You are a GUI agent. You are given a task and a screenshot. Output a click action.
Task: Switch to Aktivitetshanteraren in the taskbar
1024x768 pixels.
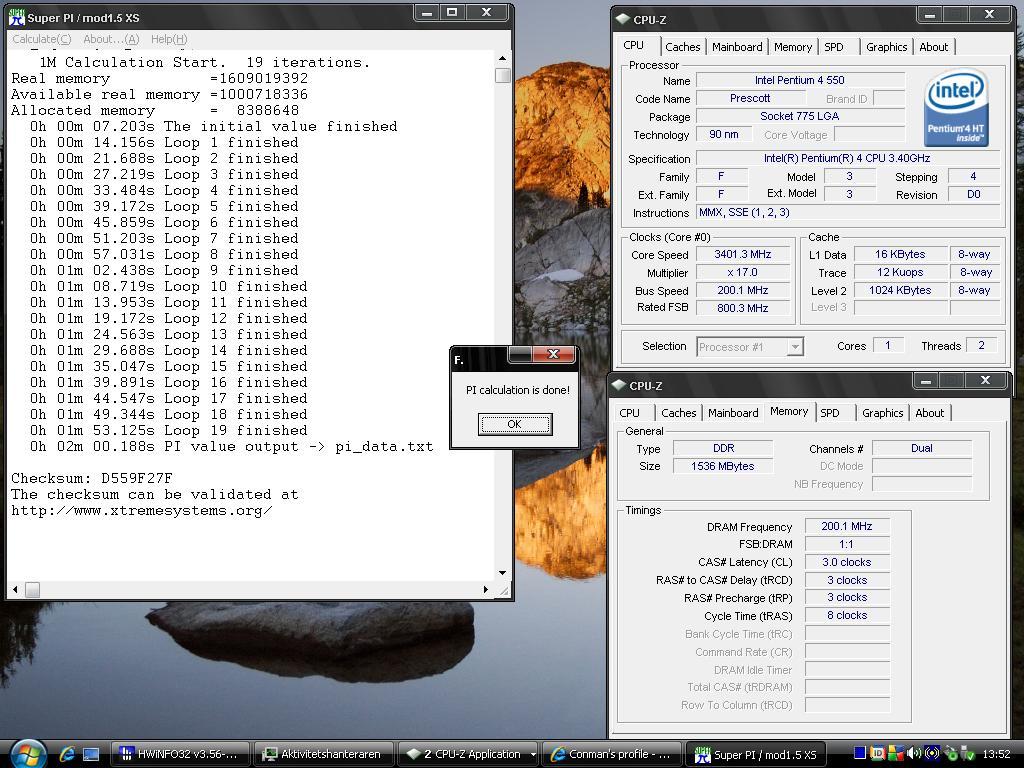[x=323, y=754]
